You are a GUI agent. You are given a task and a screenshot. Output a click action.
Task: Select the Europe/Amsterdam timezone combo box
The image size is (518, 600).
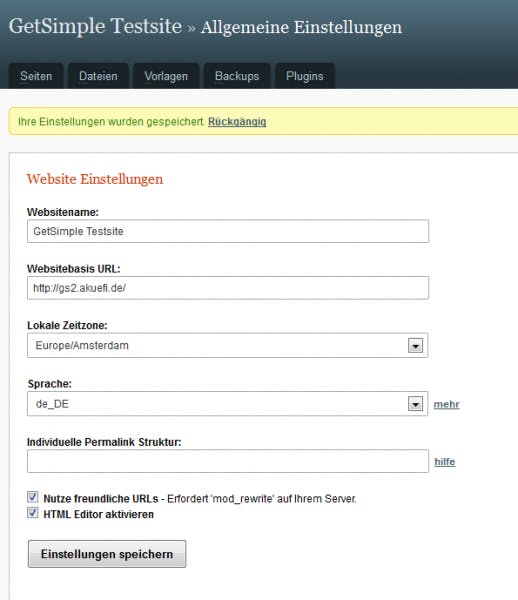[227, 345]
